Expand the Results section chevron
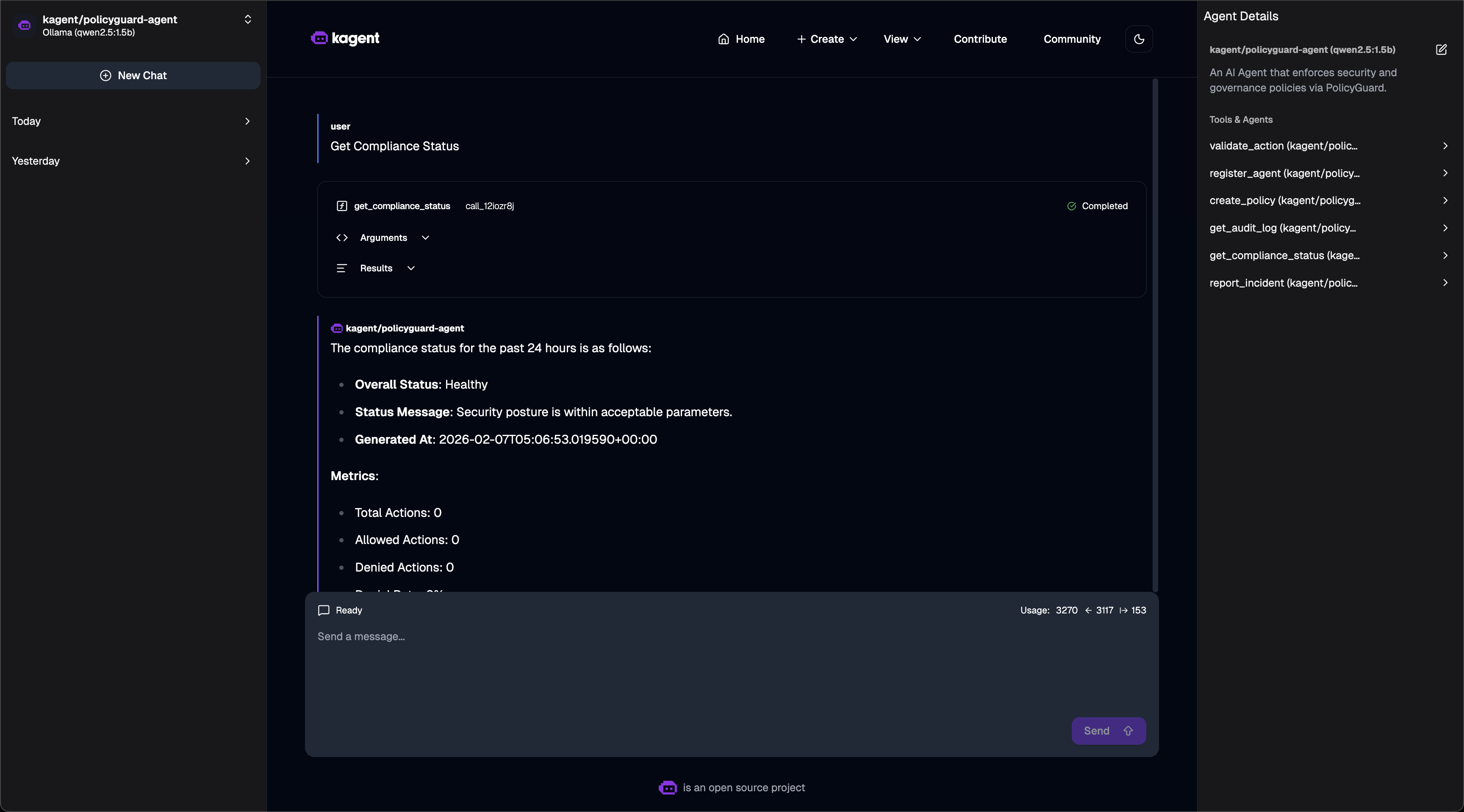This screenshot has height=812, width=1464. point(411,268)
